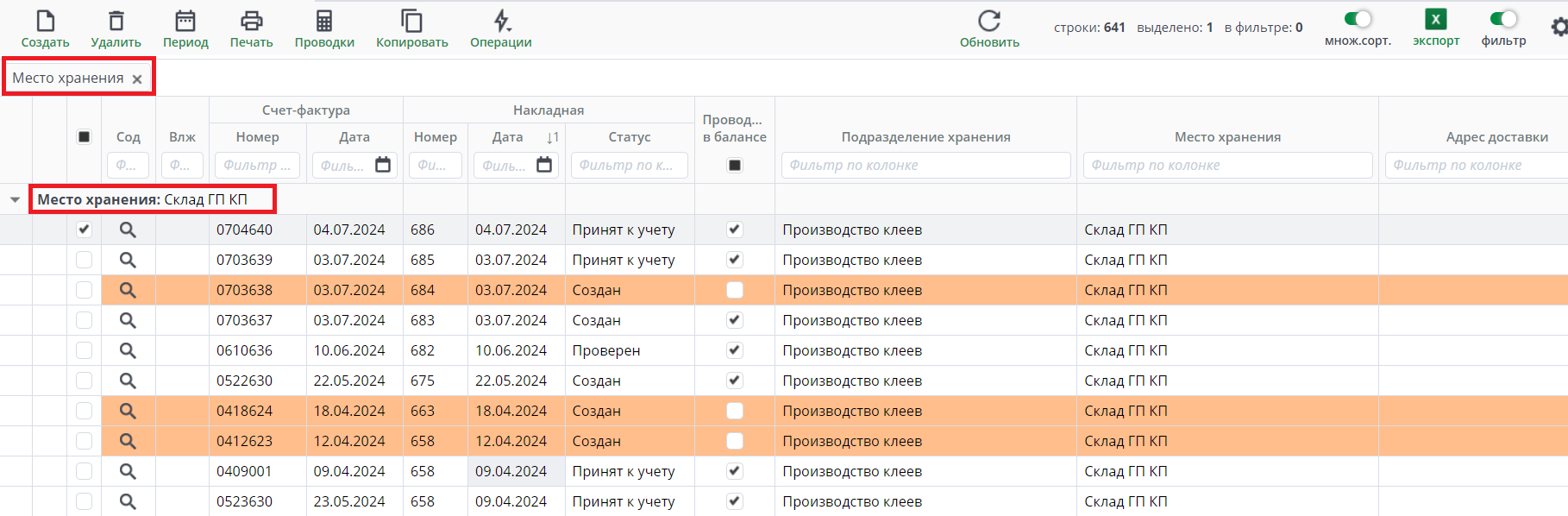Open calendar in Накладная Дата filter
This screenshot has height=516, width=1568.
(x=544, y=165)
